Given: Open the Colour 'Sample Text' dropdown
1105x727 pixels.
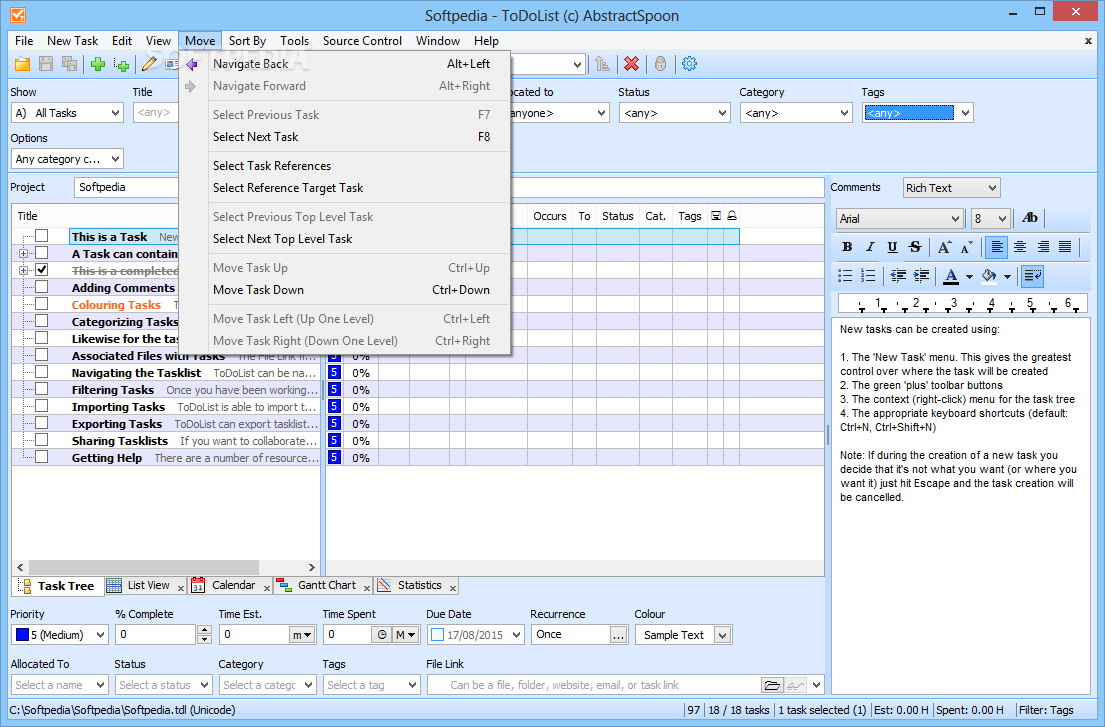Looking at the screenshot, I should coord(722,635).
